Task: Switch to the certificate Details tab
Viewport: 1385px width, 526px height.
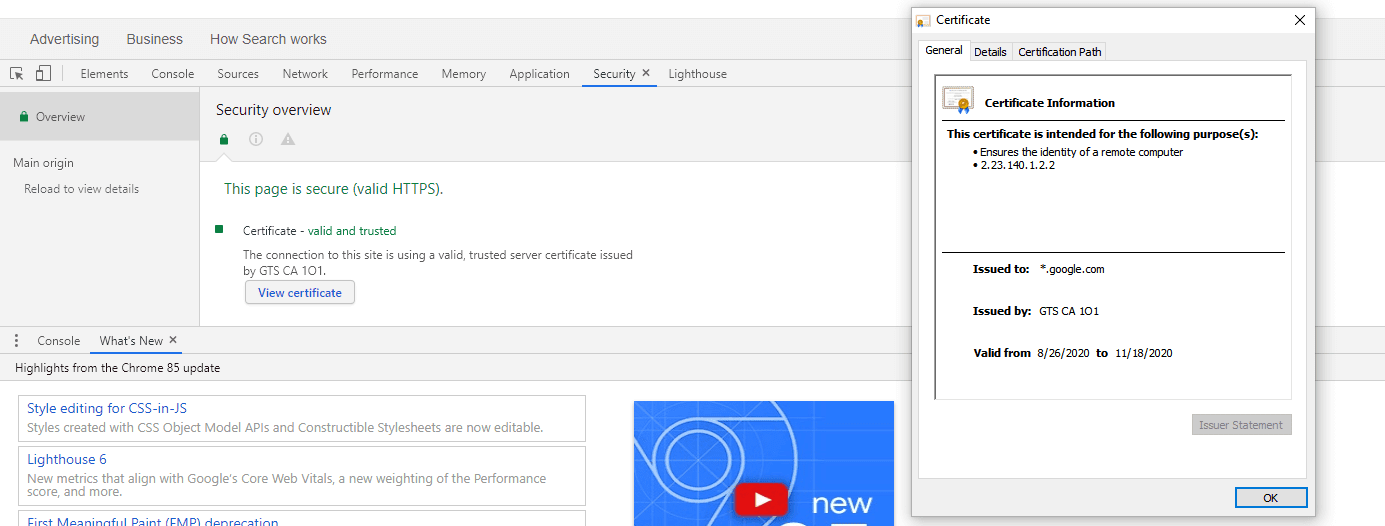Action: (990, 52)
